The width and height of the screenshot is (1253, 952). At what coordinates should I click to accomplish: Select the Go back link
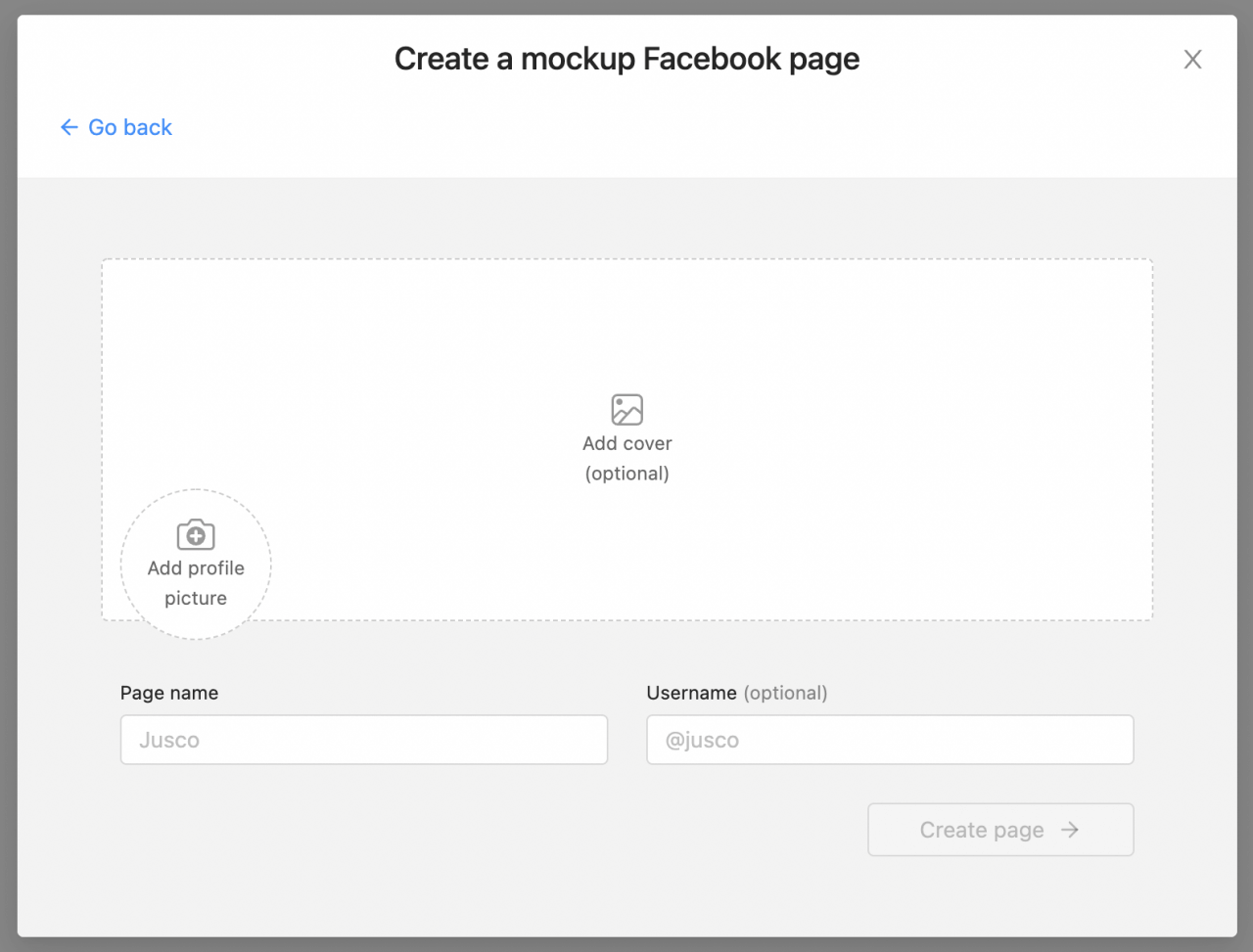(x=129, y=127)
